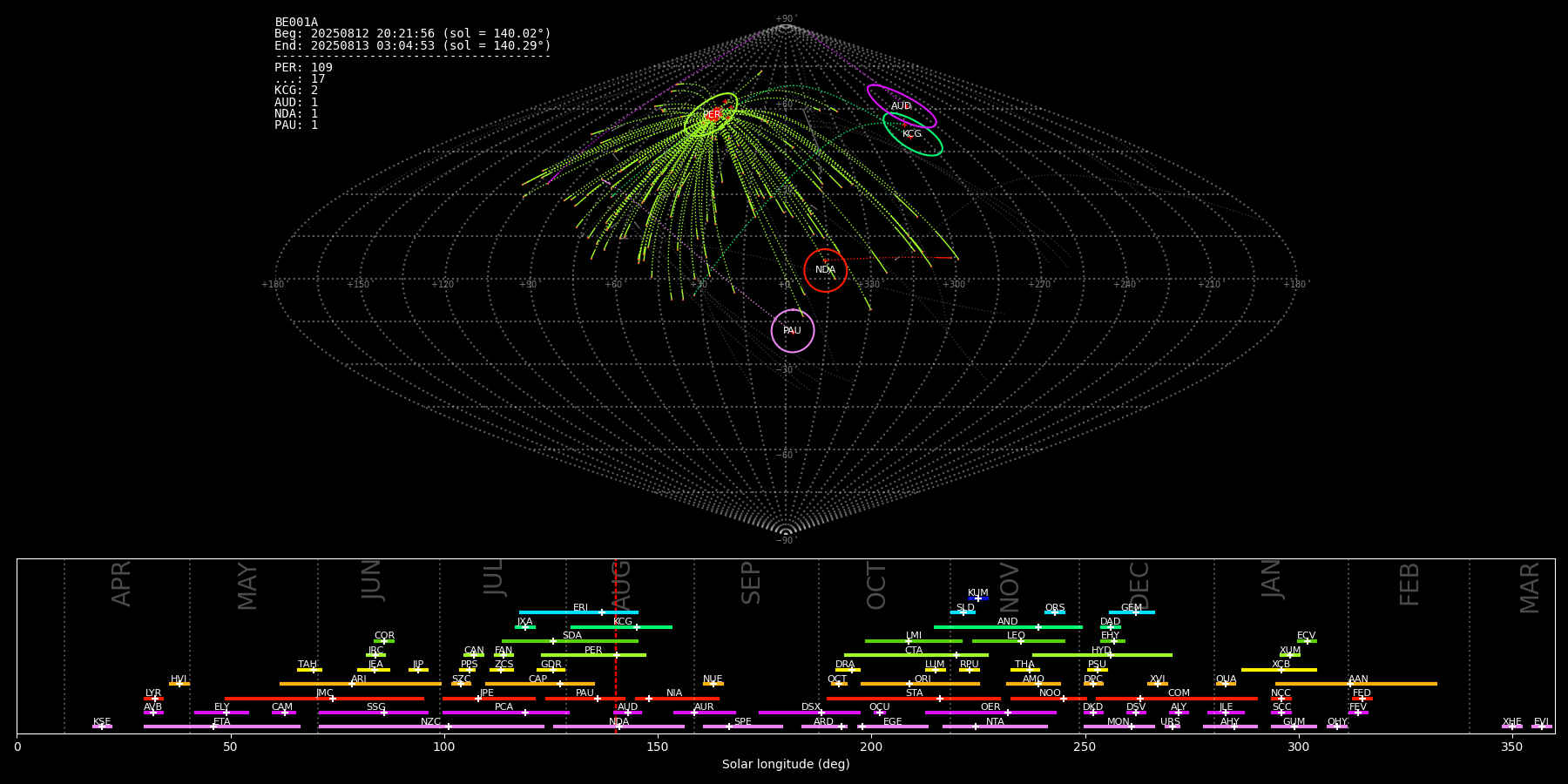
Task: Click the orange CAP shower bar
Action: [x=540, y=684]
